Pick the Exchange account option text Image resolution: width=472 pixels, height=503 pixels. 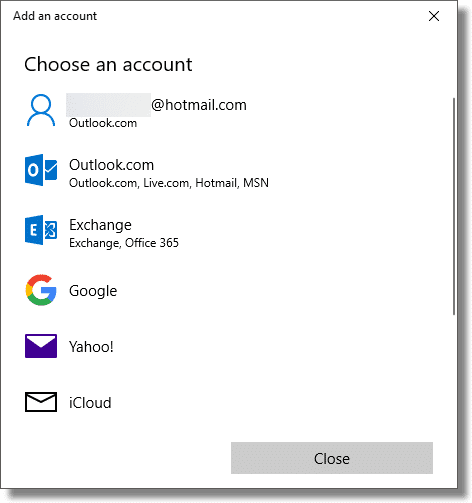coord(100,225)
